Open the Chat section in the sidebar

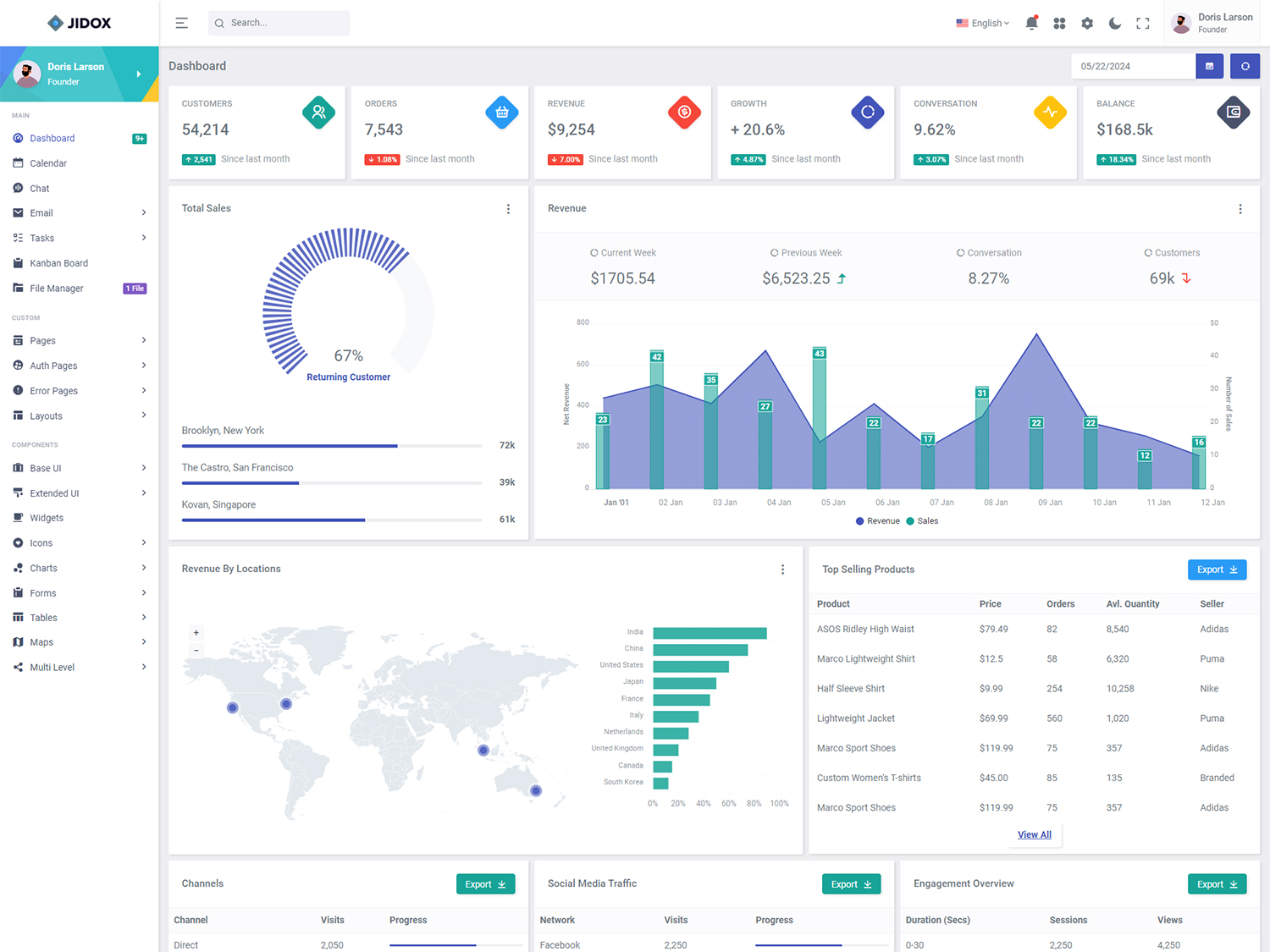tap(39, 188)
